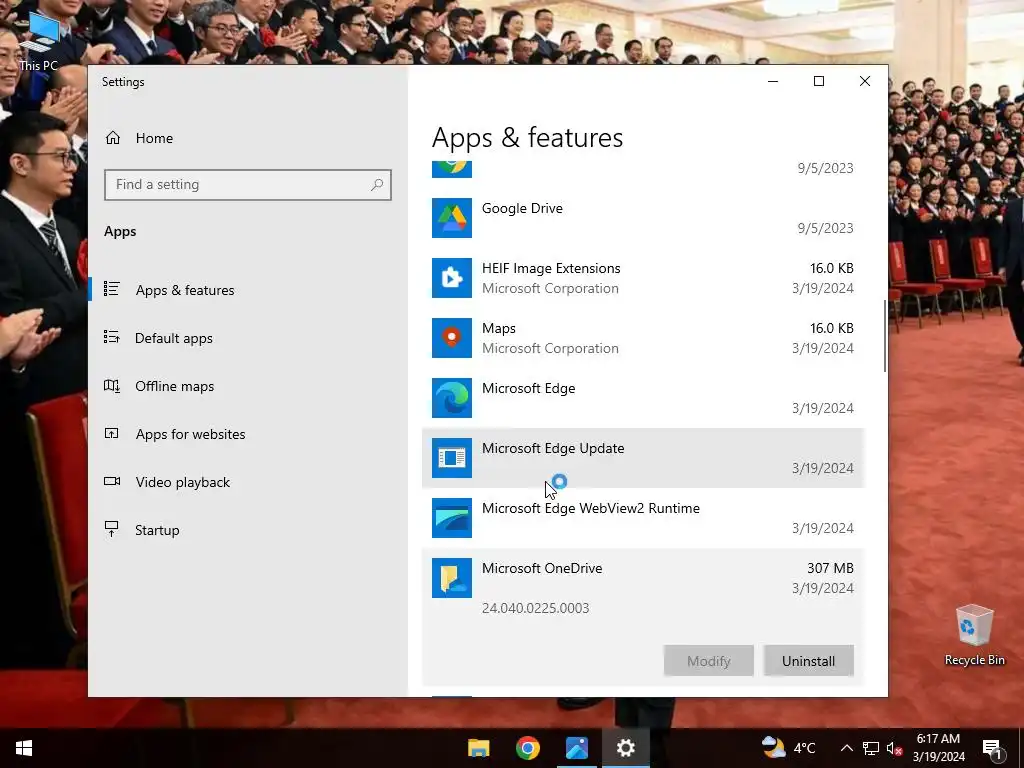Click the apps list vertical scrollbar
This screenshot has height=768, width=1024.
pyautogui.click(x=885, y=336)
